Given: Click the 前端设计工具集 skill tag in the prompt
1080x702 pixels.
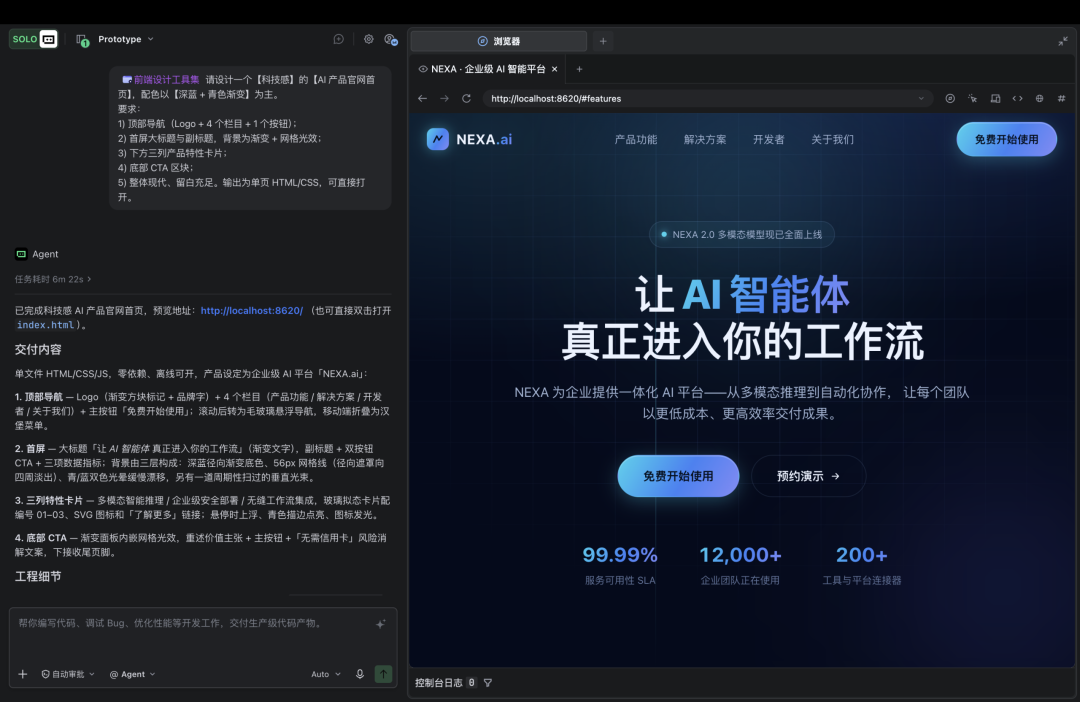Looking at the screenshot, I should (161, 79).
